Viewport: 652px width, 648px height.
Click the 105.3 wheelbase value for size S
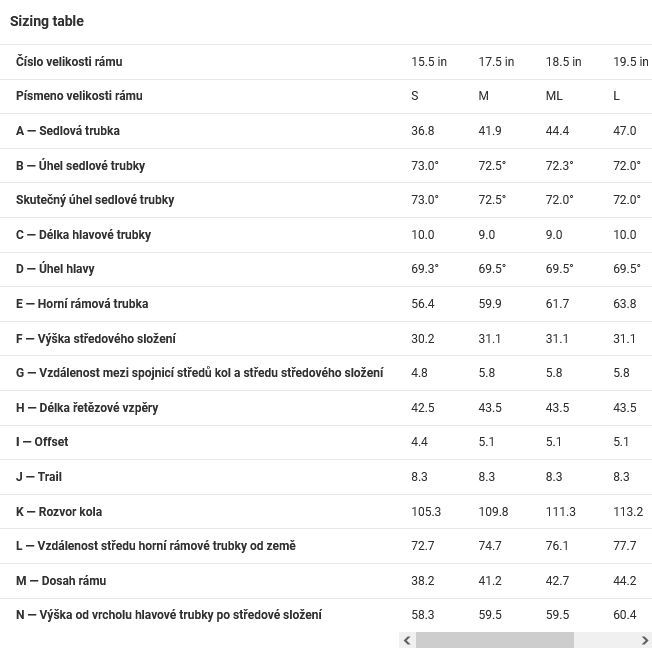pos(426,511)
